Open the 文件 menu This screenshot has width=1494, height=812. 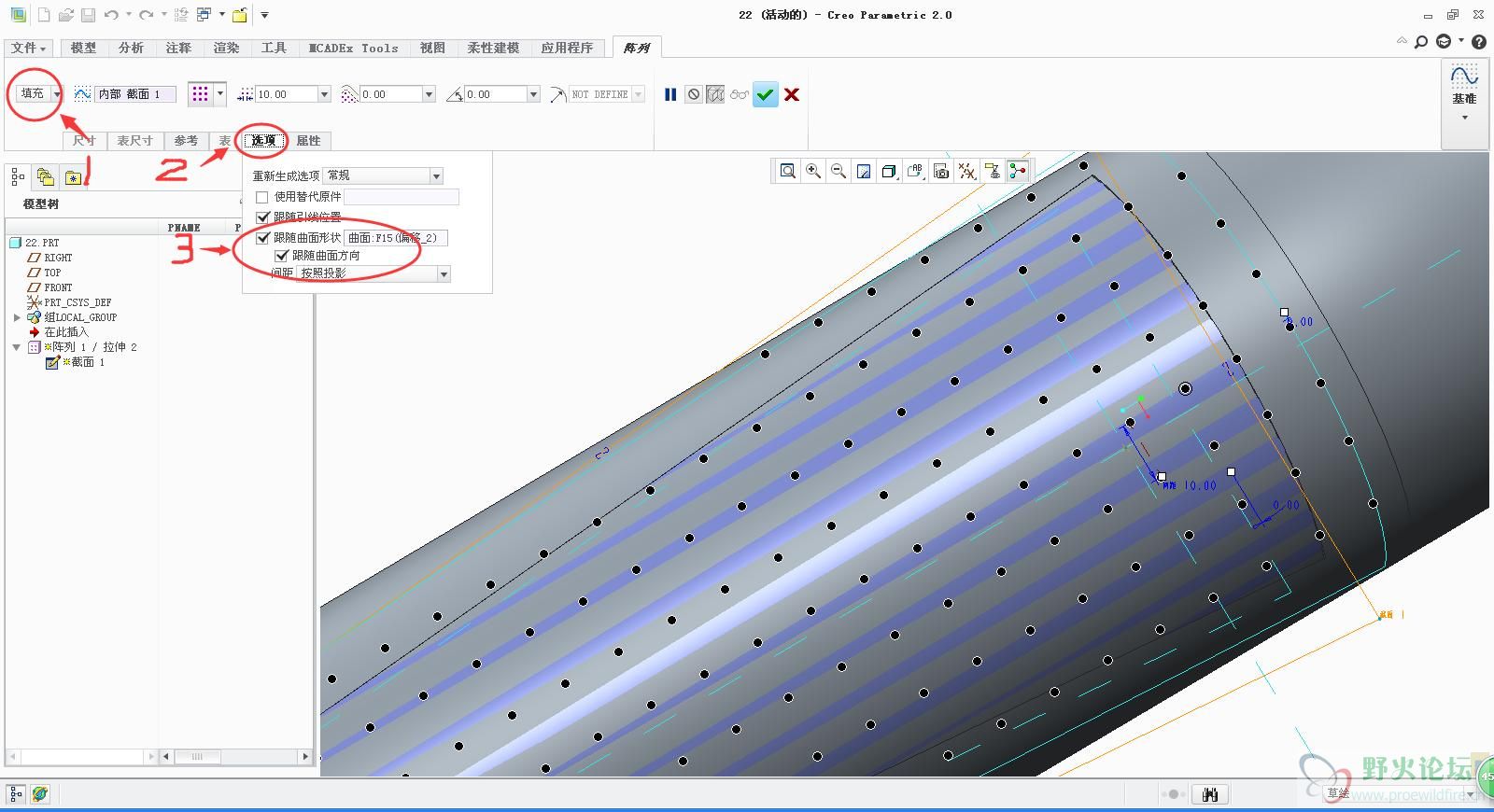pos(29,48)
